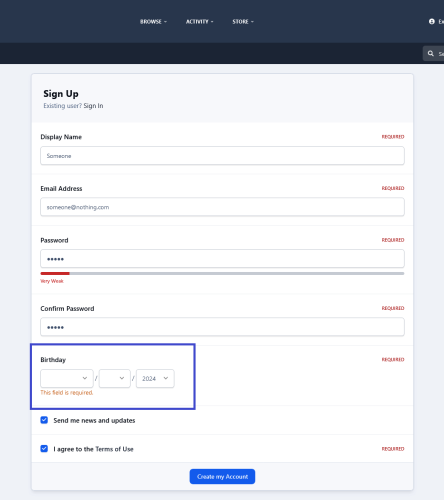Click the Activity menu caret arrow

coord(212,22)
